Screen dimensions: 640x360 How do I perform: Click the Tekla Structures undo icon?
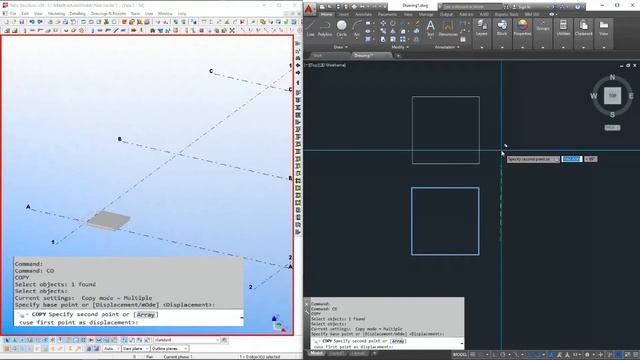tap(32, 22)
